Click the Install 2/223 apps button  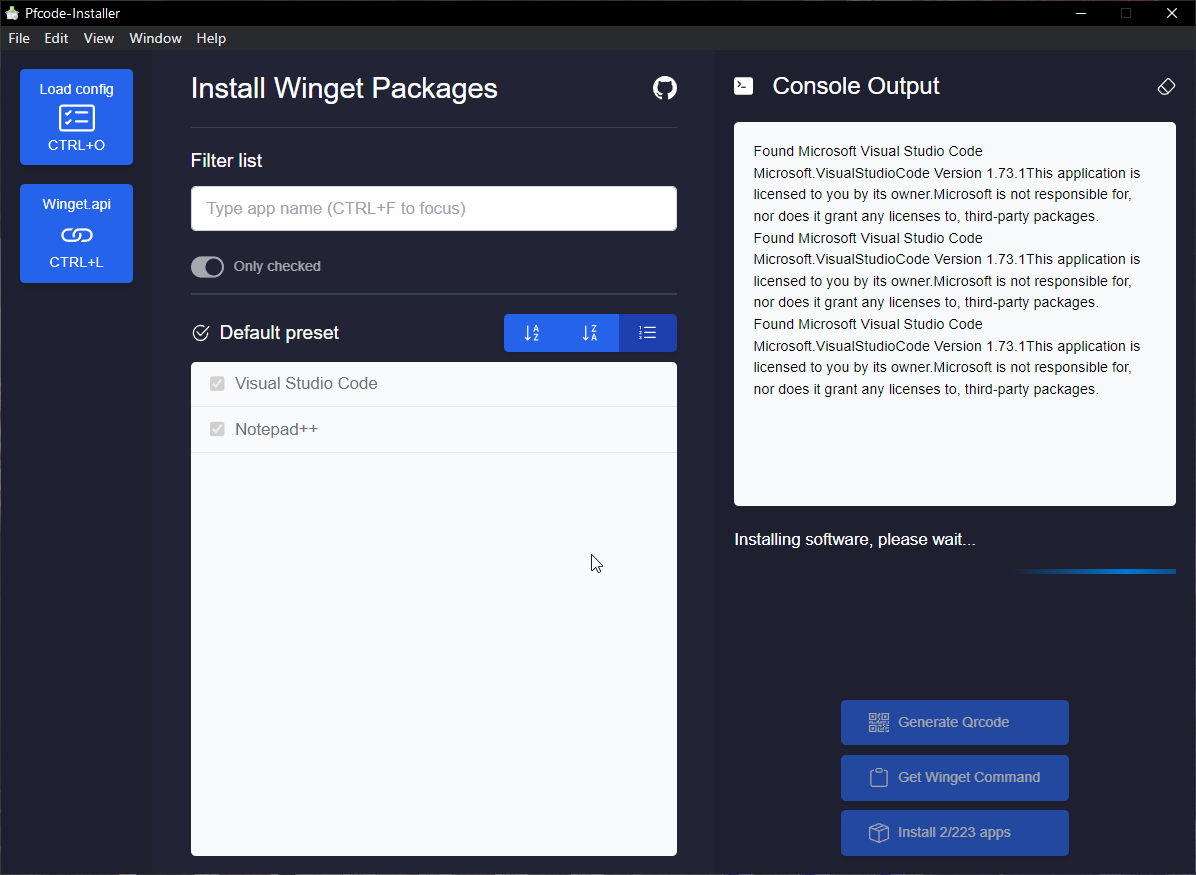[x=954, y=832]
